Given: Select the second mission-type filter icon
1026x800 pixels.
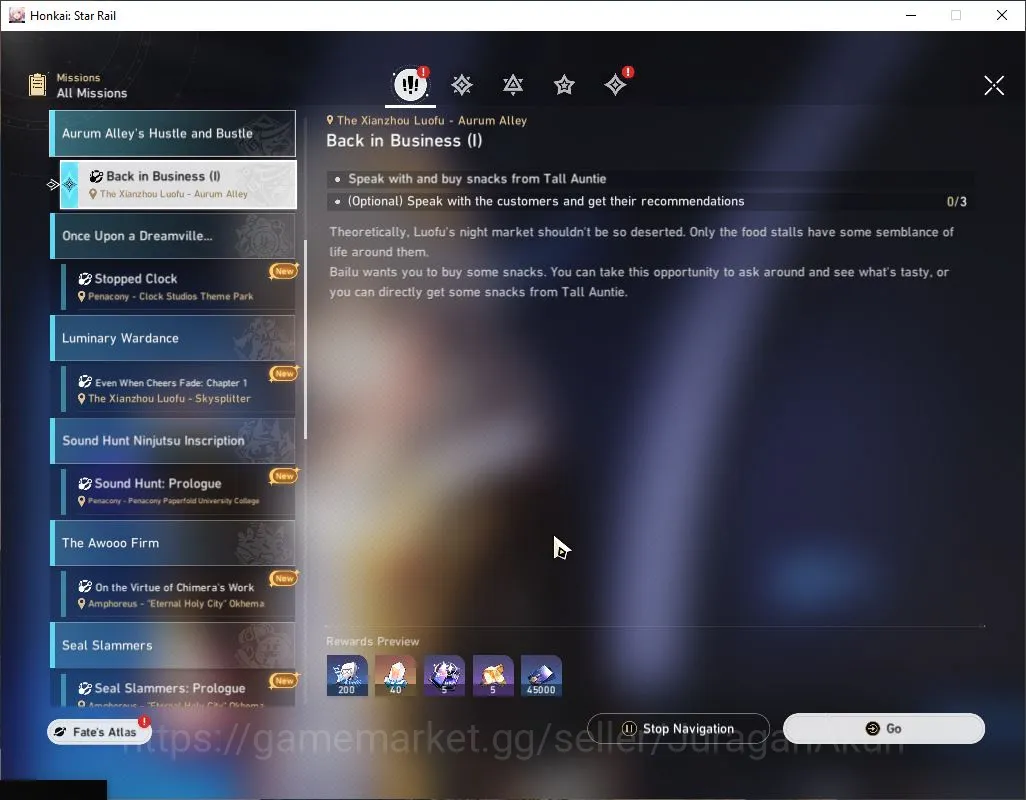Looking at the screenshot, I should point(462,84).
